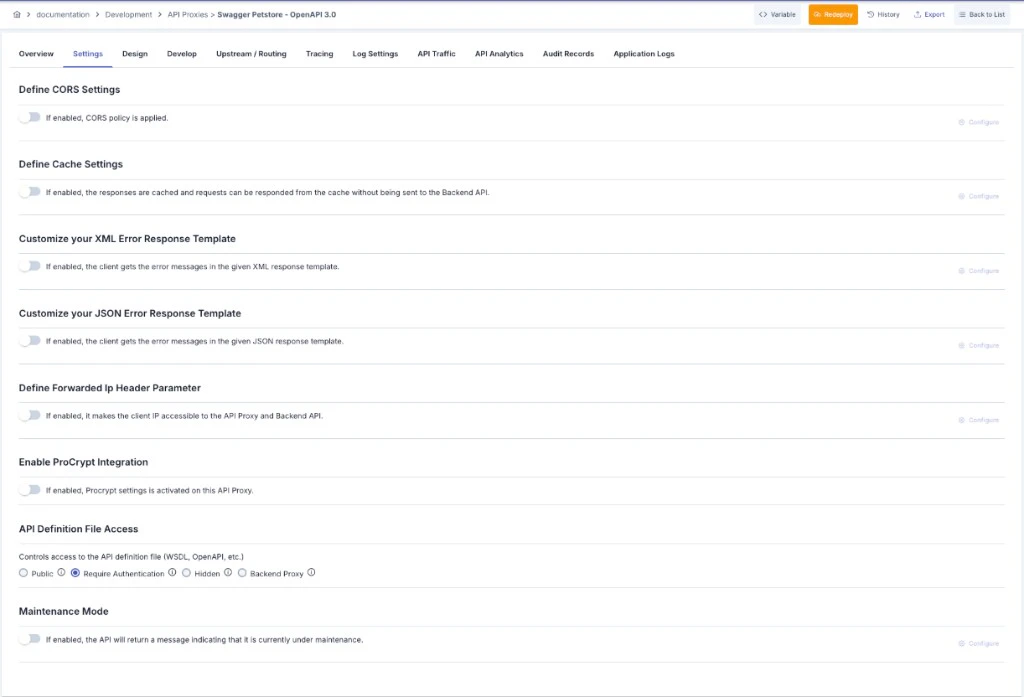Open the Upstream / Routing tab
Image resolution: width=1024 pixels, height=697 pixels.
point(251,54)
